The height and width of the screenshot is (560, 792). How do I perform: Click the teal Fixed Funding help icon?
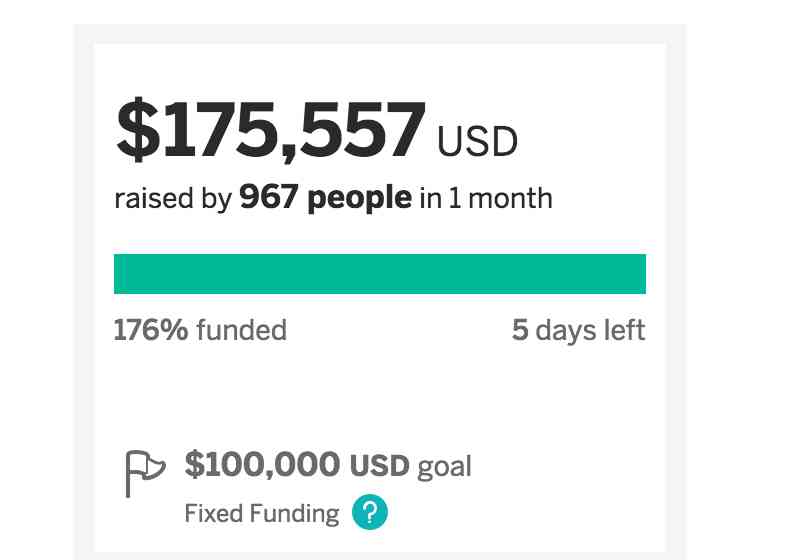click(369, 514)
